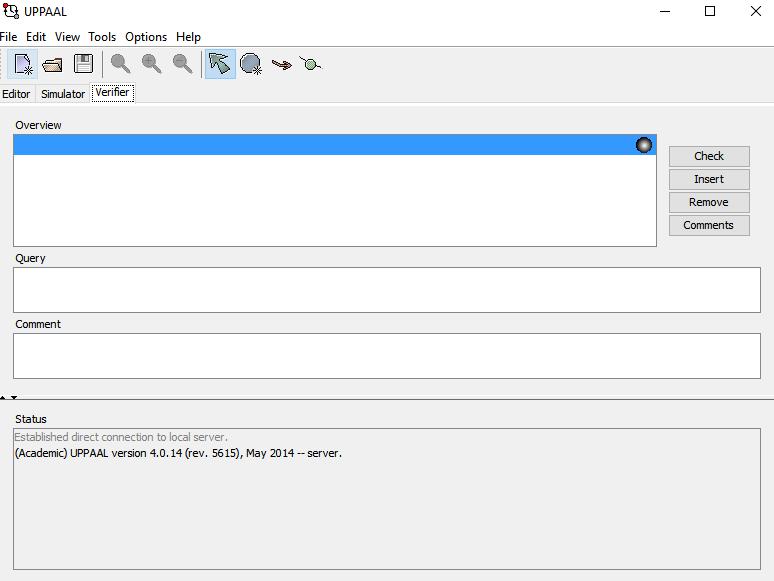This screenshot has width=774, height=581.
Task: Minimize the UPPAAL window
Action: (665, 11)
